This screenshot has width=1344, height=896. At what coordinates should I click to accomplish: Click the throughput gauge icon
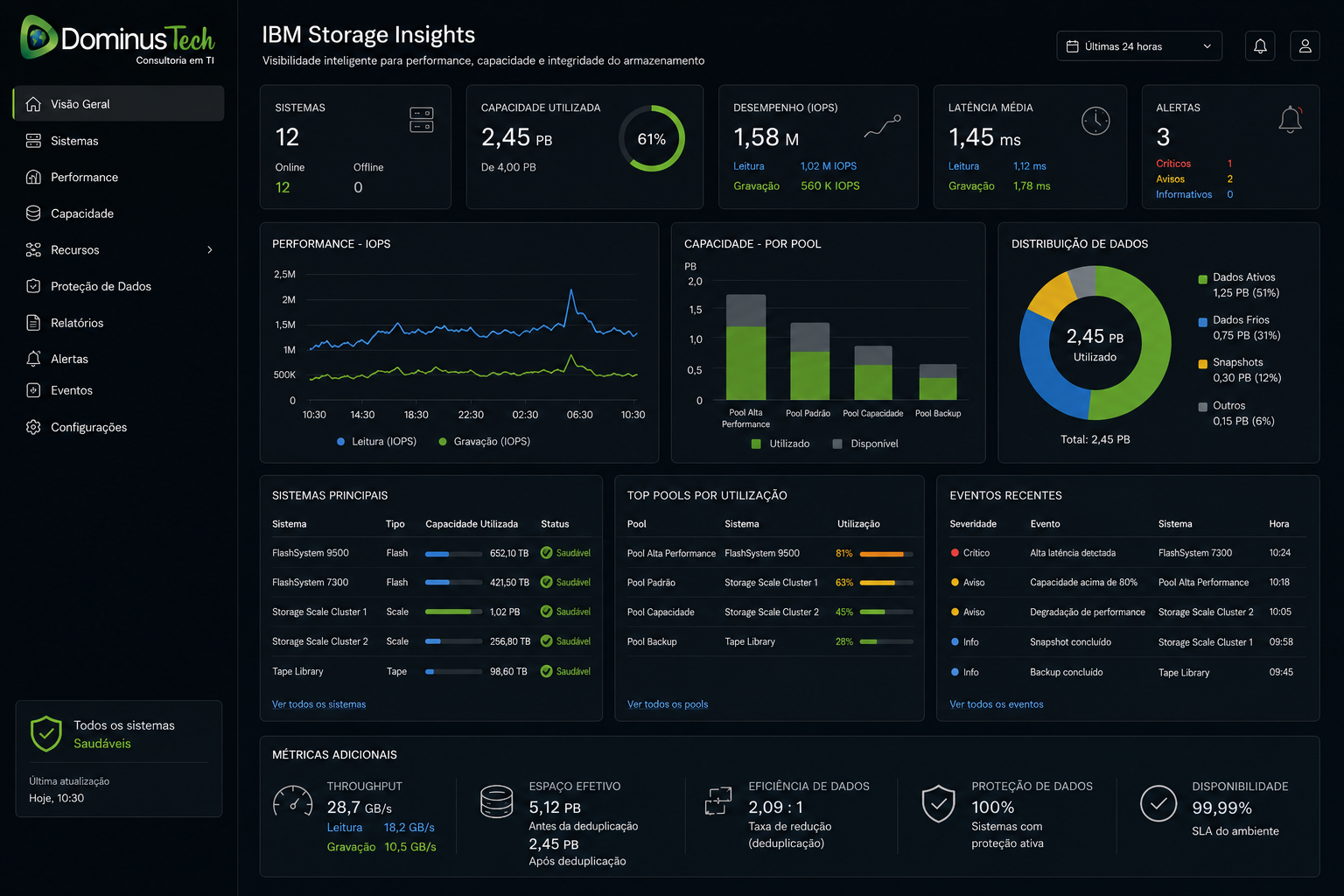pos(292,801)
